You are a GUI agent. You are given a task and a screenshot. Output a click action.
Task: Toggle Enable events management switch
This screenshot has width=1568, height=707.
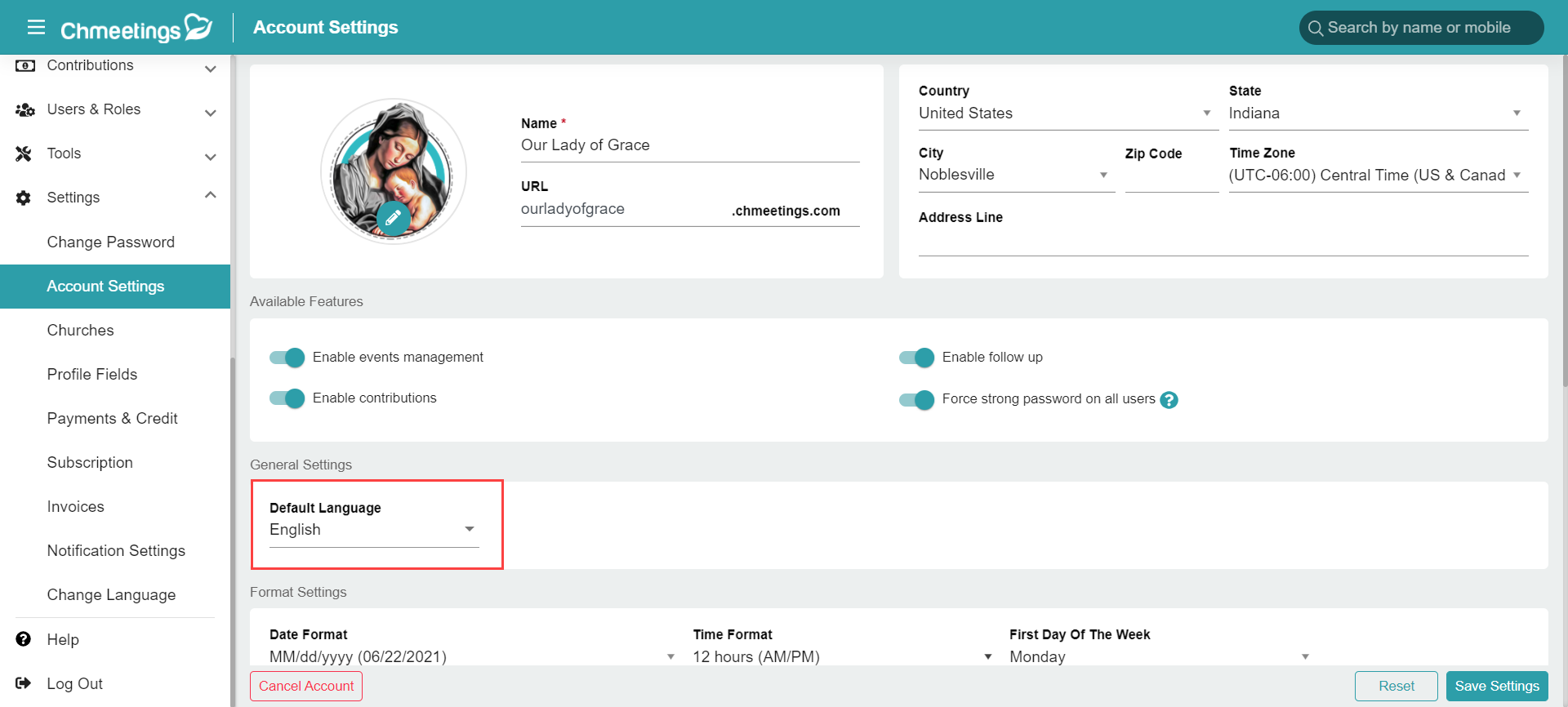(x=287, y=358)
